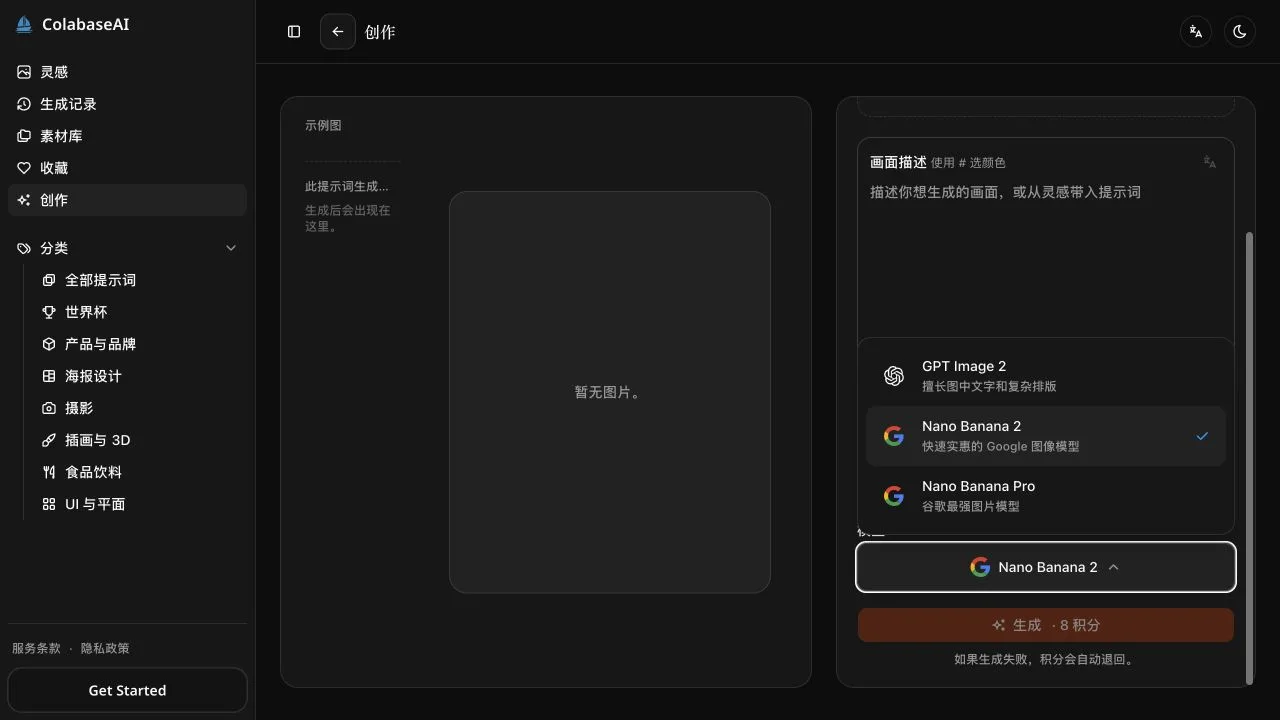Screen dimensions: 1280x720
Task: Open the language switcher icon
Action: point(1195,32)
